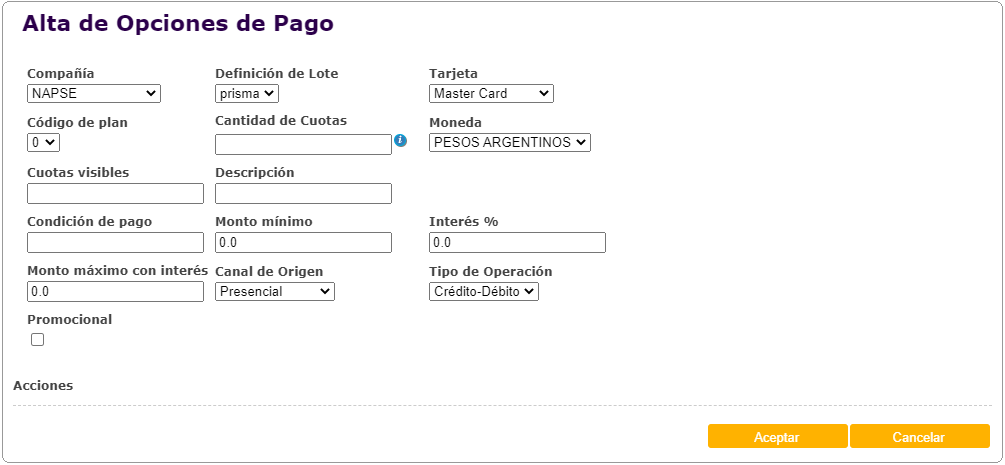Click the Condición de pago input
The height and width of the screenshot is (465, 1005).
[x=115, y=243]
